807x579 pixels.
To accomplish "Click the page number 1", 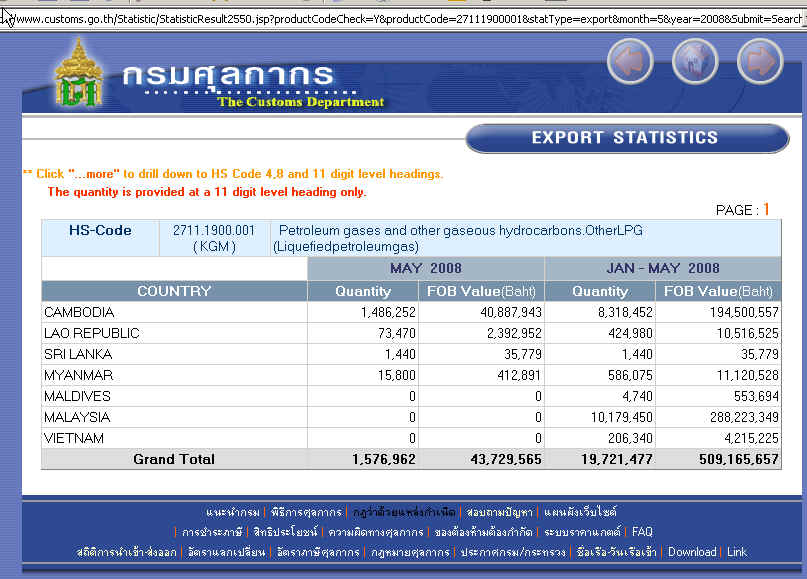I will pyautogui.click(x=766, y=209).
